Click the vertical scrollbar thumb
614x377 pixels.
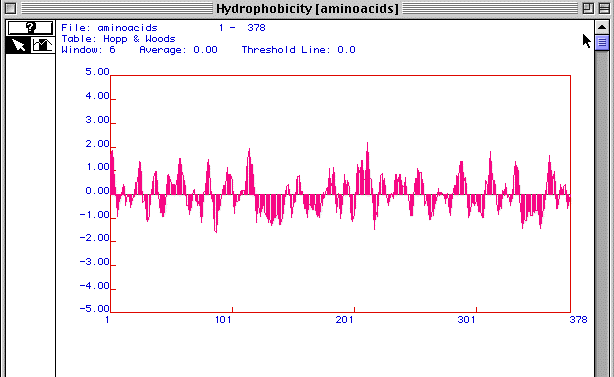pos(602,42)
